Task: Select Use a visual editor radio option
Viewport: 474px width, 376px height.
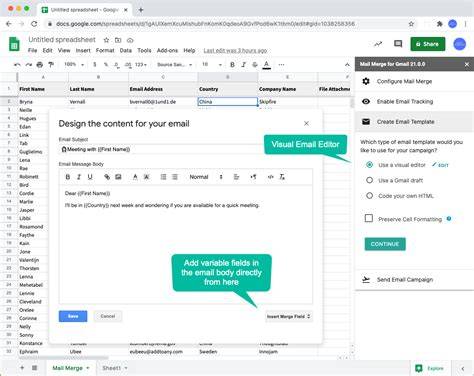Action: click(369, 165)
